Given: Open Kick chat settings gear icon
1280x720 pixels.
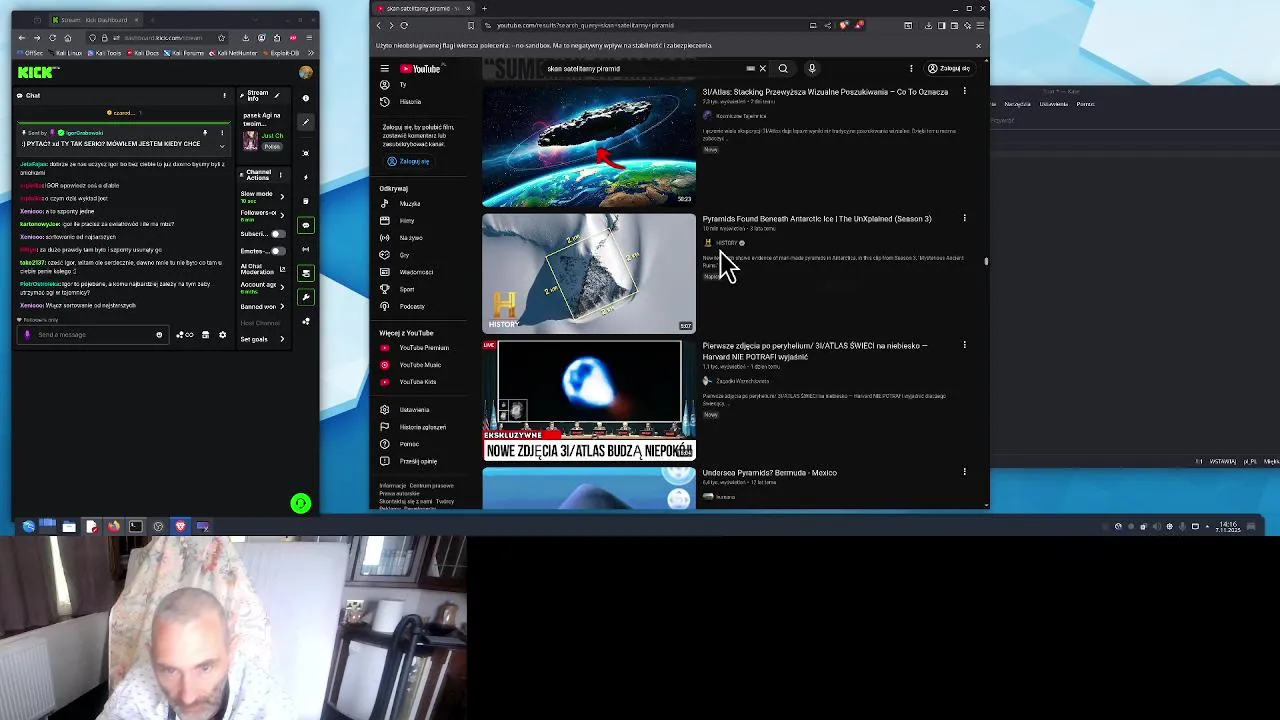Looking at the screenshot, I should [222, 335].
